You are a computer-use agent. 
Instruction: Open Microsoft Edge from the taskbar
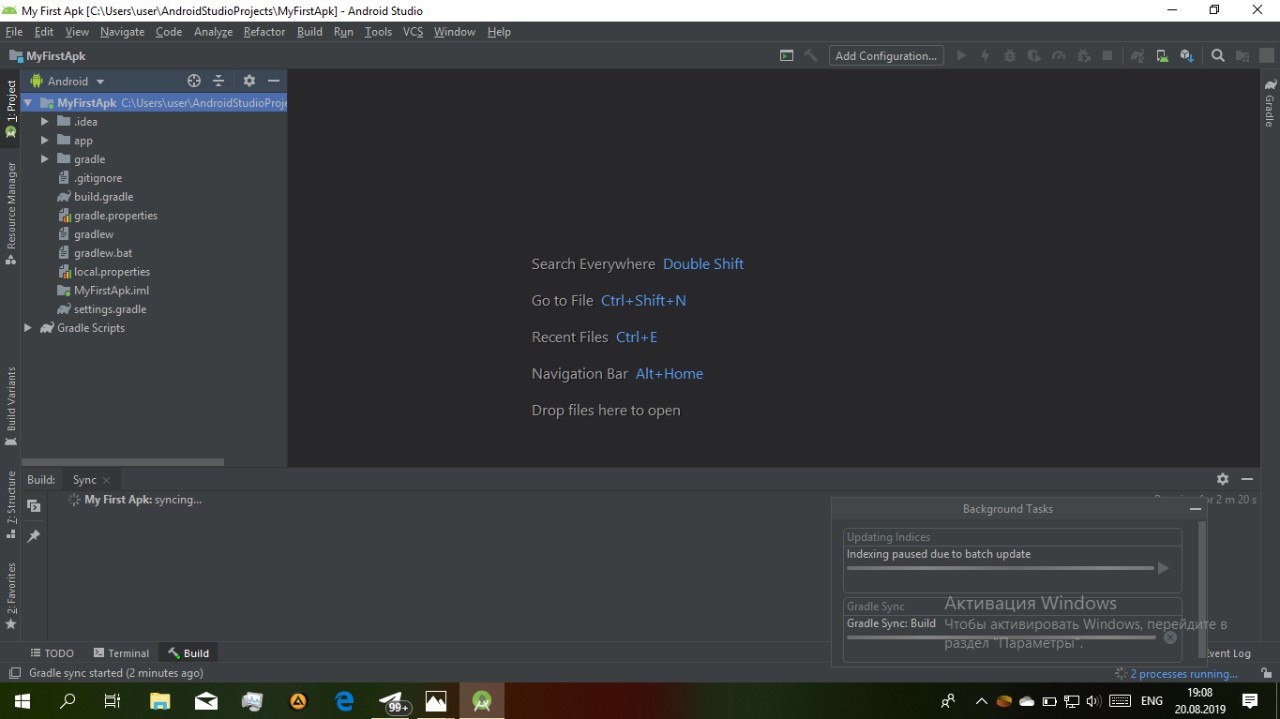point(345,701)
